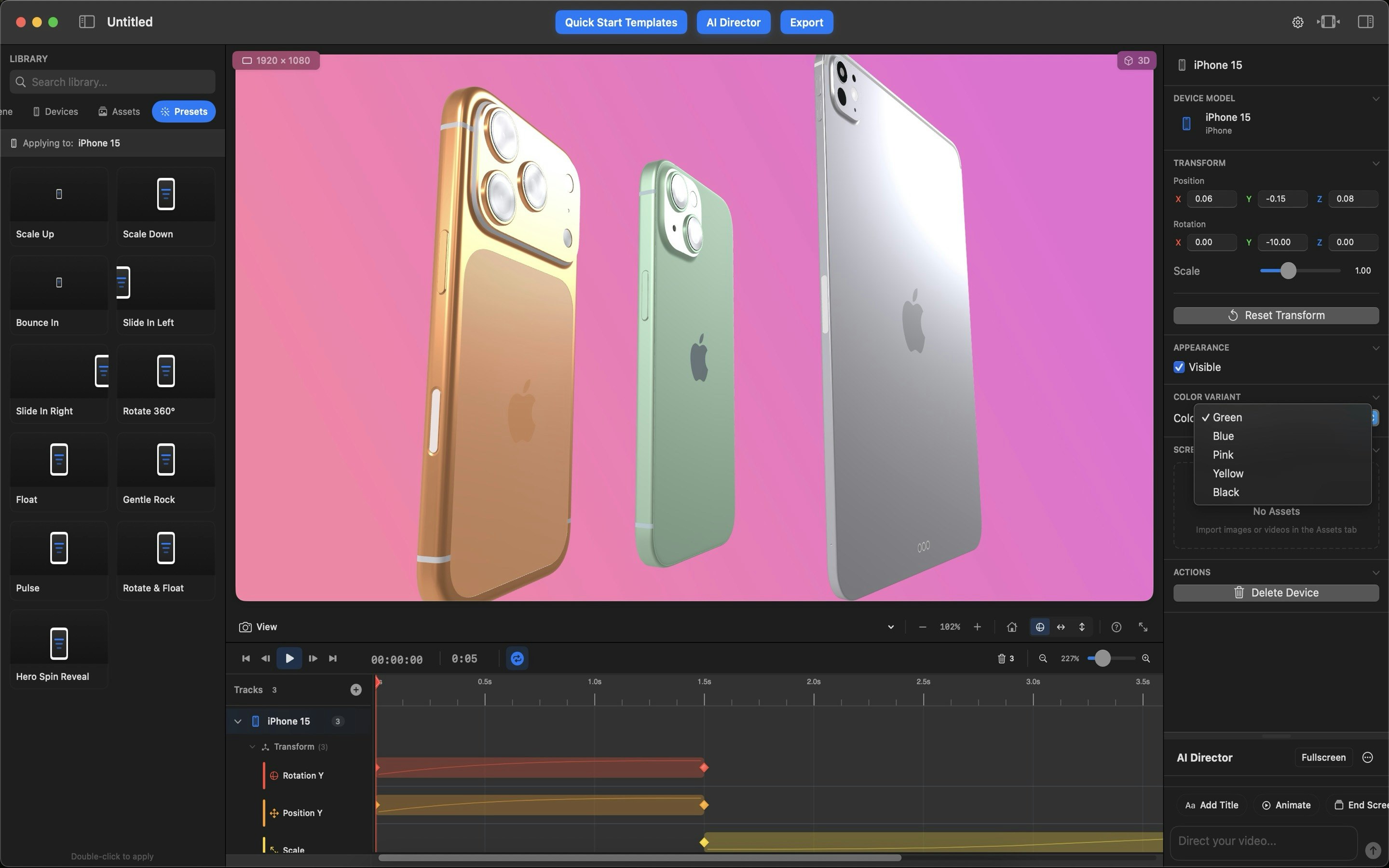Uncheck the Visible checkbox
This screenshot has width=1389, height=868.
tap(1179, 367)
